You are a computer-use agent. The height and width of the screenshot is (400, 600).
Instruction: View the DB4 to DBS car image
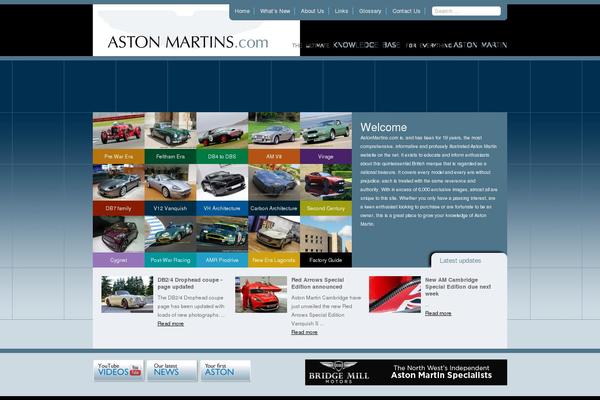(222, 131)
